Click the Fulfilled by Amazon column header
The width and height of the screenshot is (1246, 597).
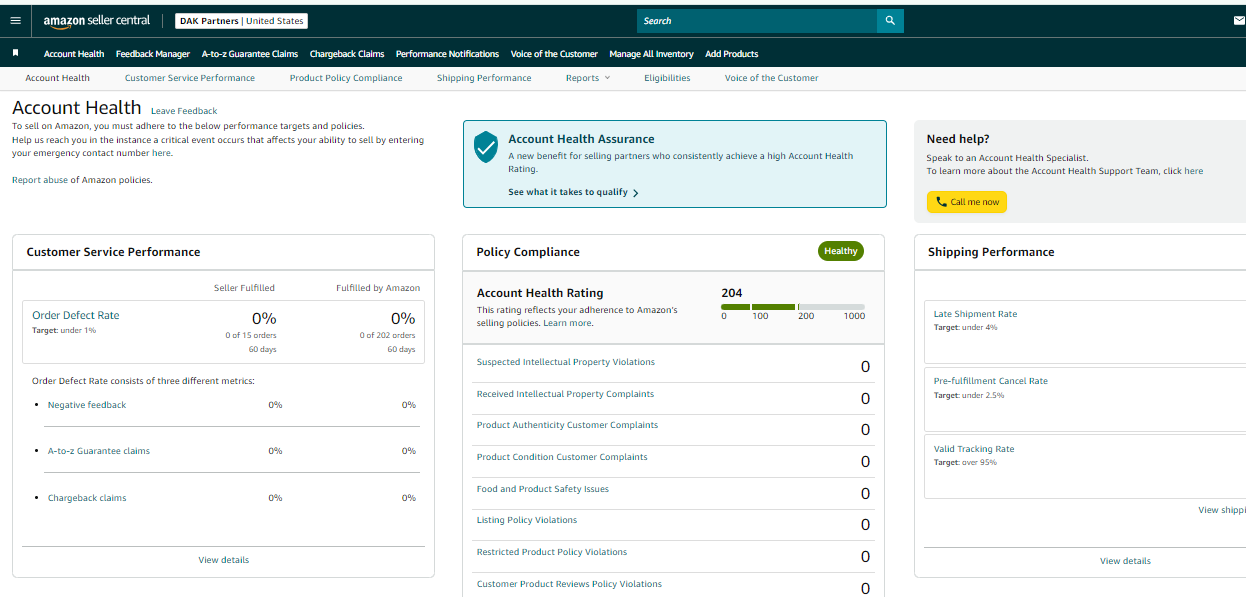coord(378,288)
